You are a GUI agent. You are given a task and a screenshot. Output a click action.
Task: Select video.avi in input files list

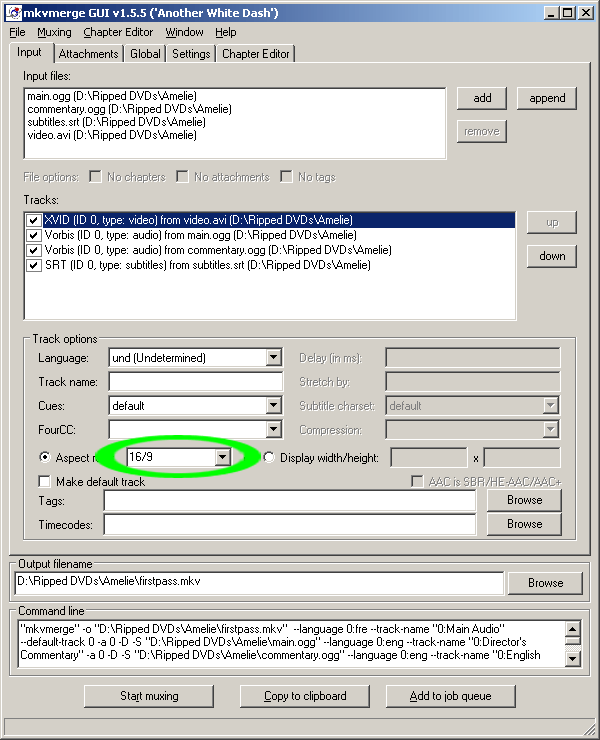pyautogui.click(x=112, y=135)
